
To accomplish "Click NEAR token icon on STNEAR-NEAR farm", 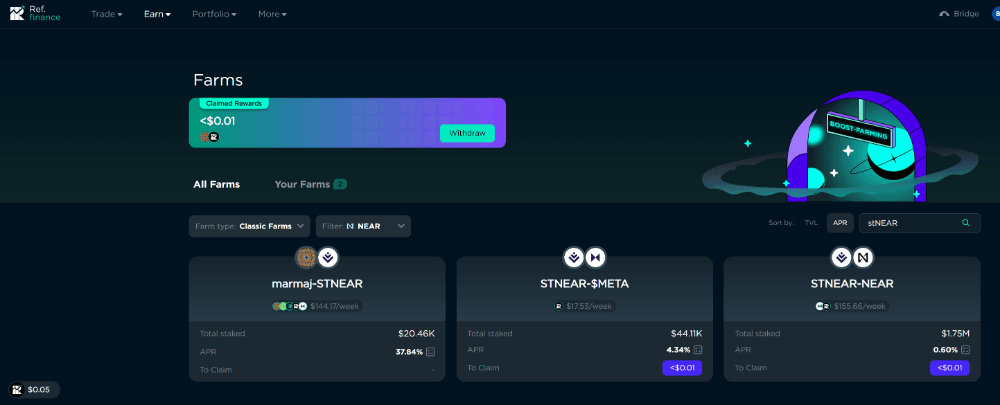I will [864, 258].
